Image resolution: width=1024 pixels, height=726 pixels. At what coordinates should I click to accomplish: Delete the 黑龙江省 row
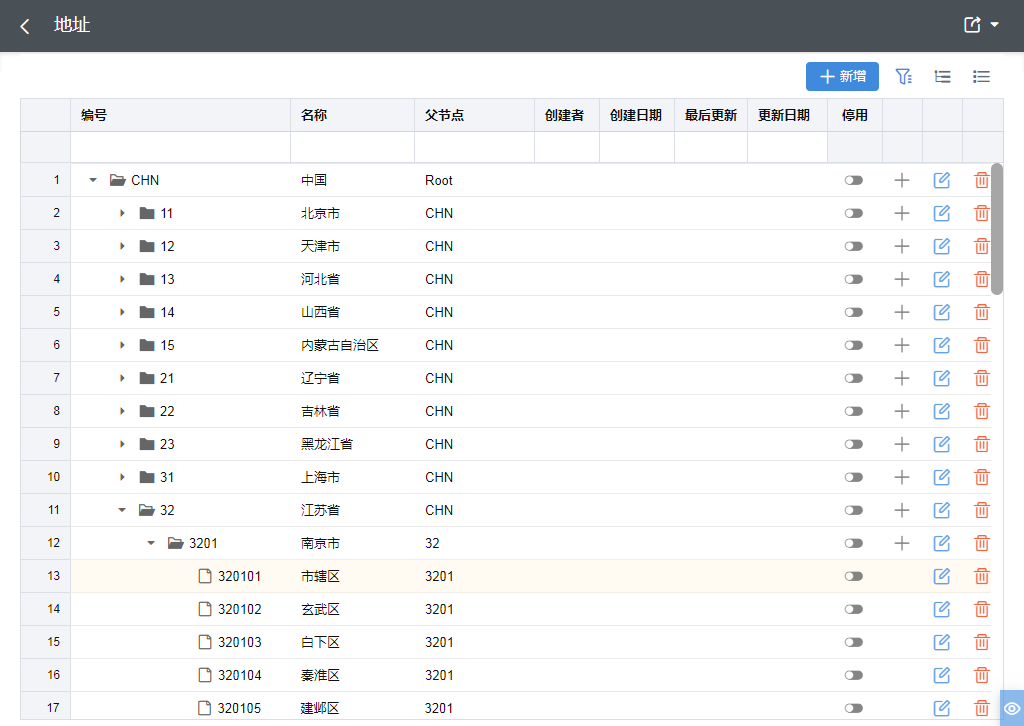point(981,444)
